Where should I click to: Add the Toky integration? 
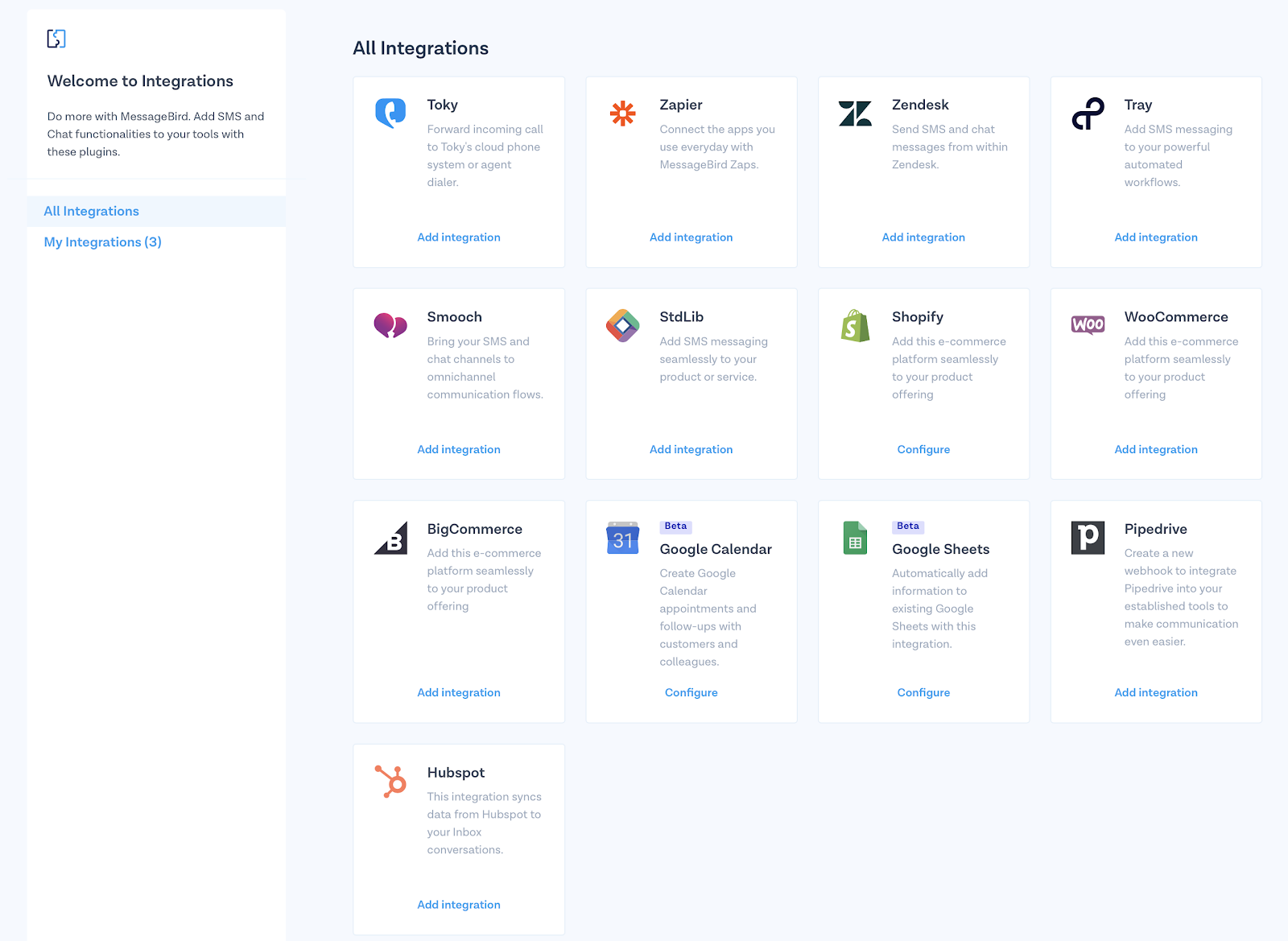[459, 237]
